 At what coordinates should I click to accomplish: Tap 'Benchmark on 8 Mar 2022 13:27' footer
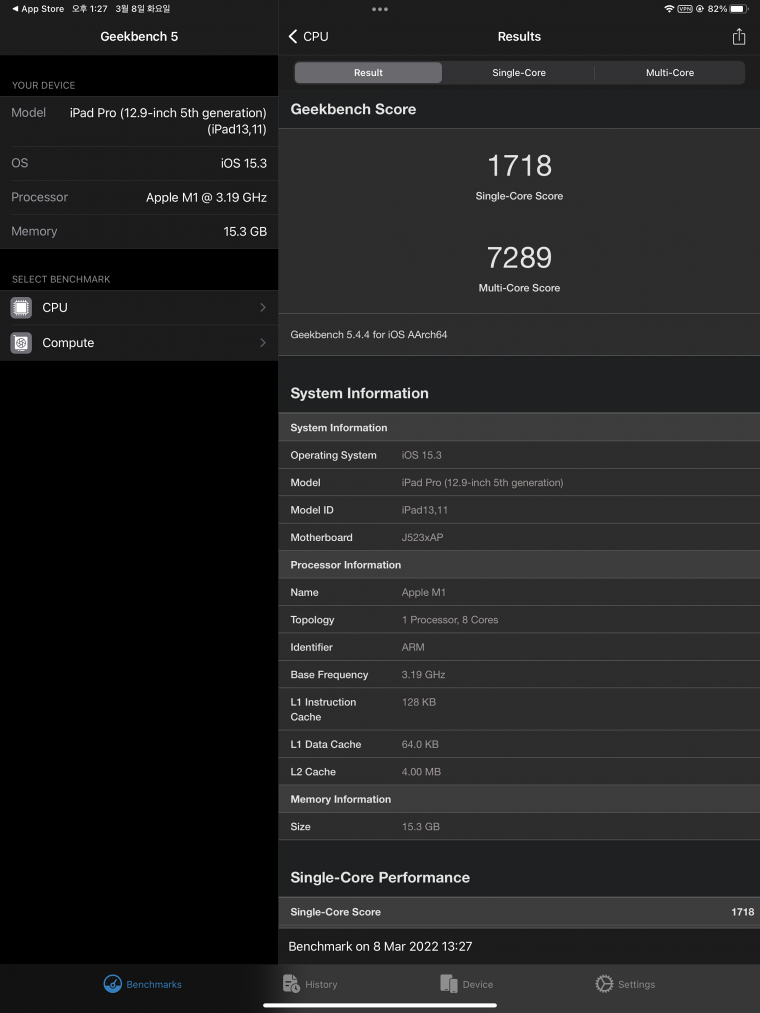click(380, 946)
